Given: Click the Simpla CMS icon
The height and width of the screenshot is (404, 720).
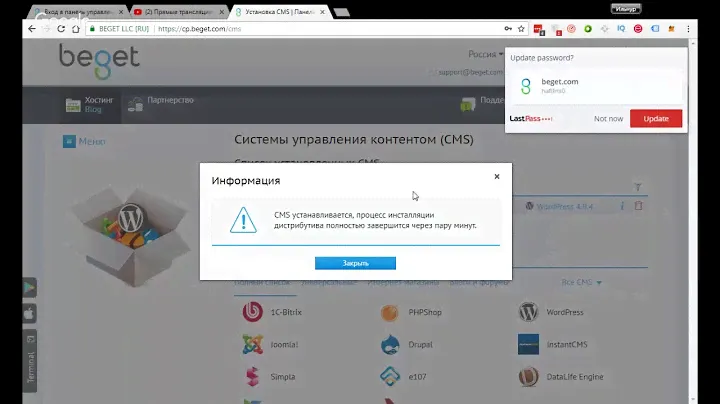Looking at the screenshot, I should click(252, 377).
